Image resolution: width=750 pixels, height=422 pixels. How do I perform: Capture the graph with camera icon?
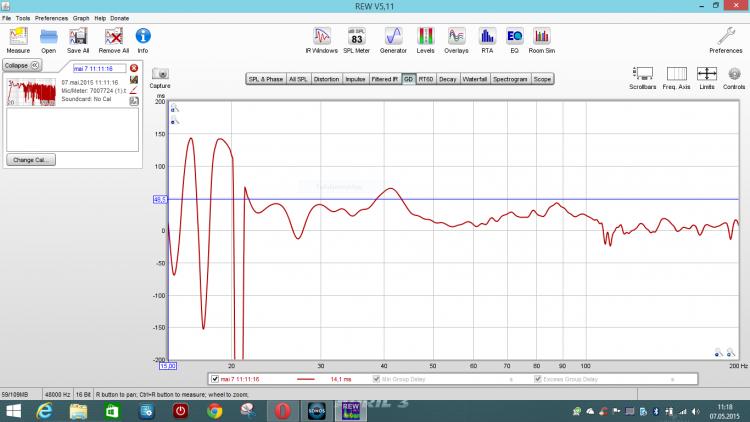pyautogui.click(x=160, y=74)
